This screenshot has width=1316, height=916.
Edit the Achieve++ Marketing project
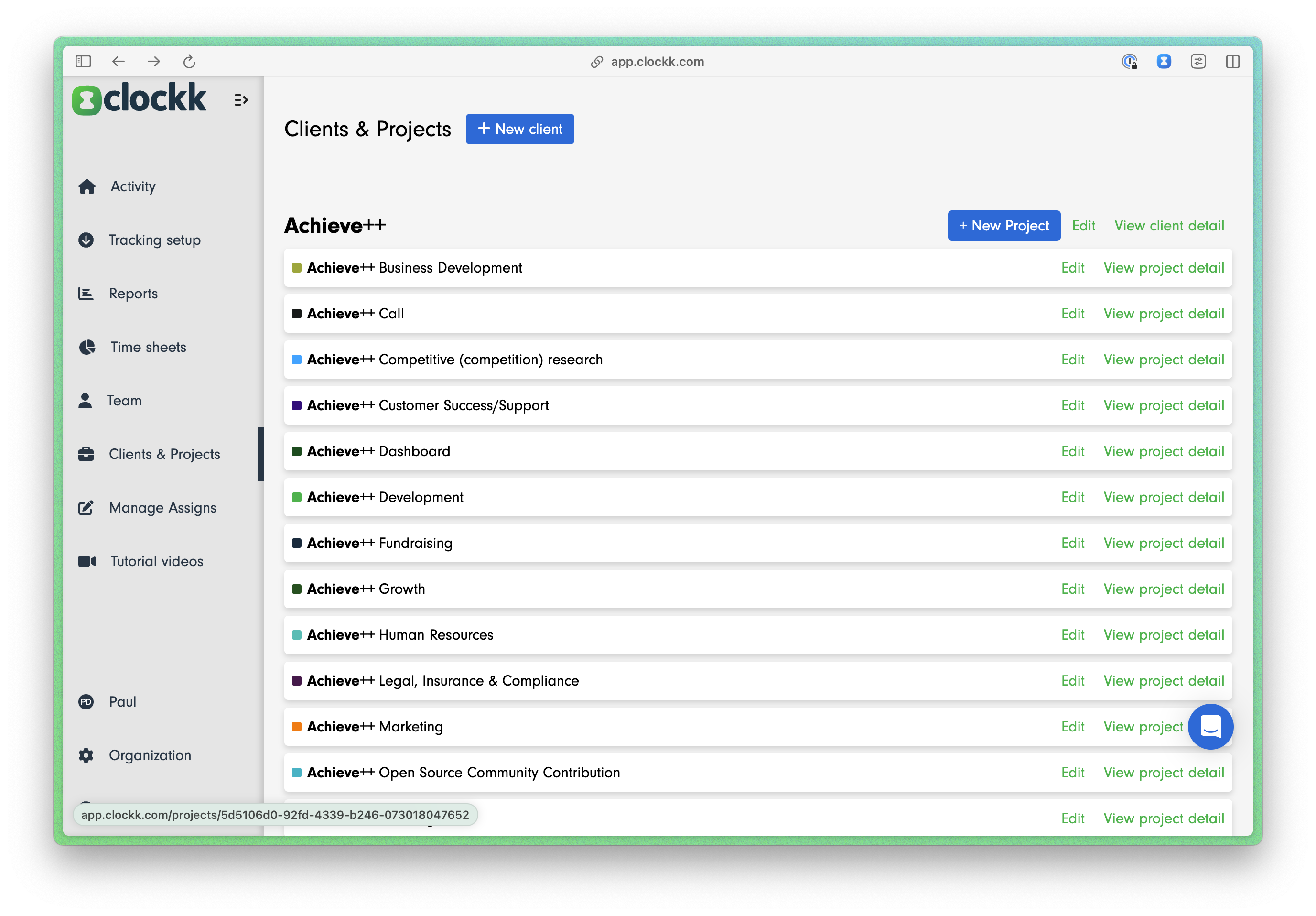(x=1073, y=727)
